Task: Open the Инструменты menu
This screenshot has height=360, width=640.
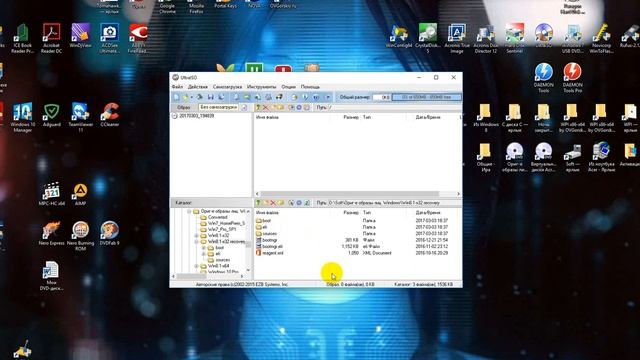Action: (262, 87)
